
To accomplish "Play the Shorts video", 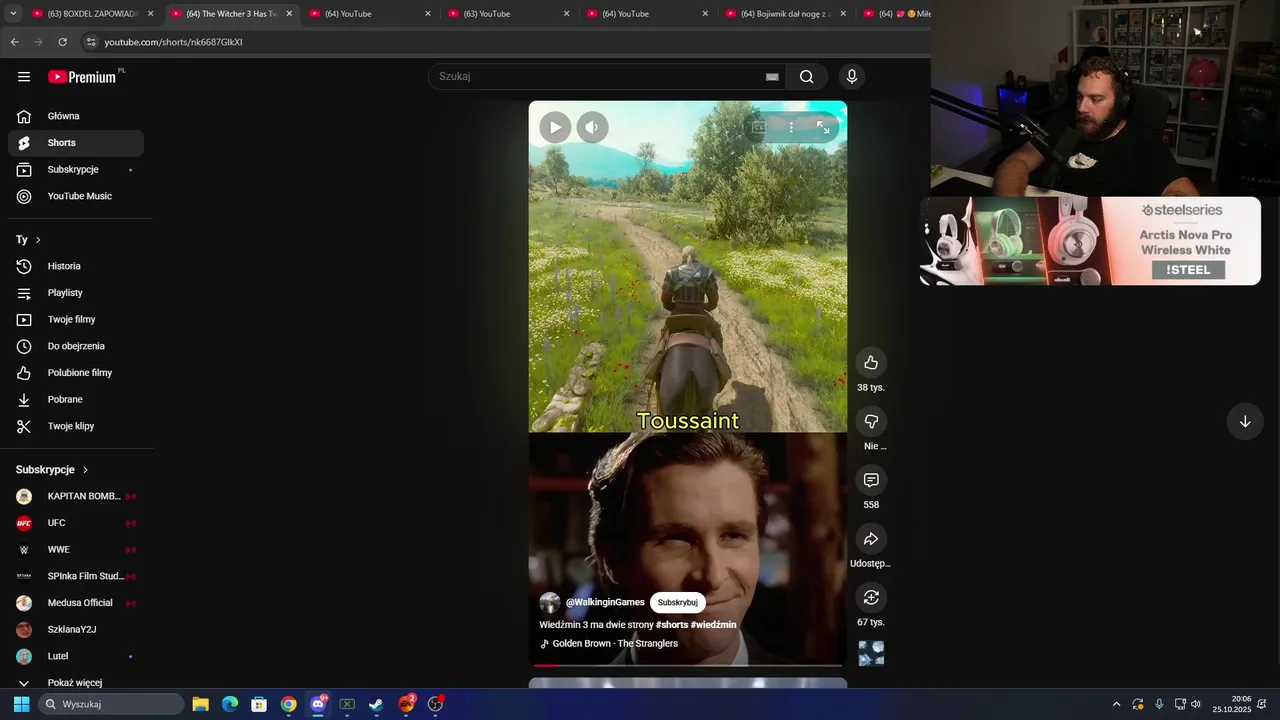I will [555, 127].
